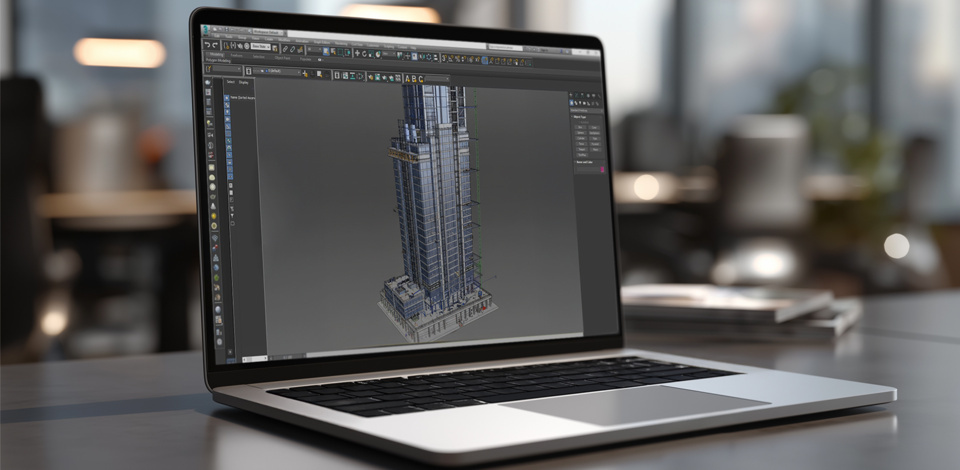Choose the Shapes category icon
The height and width of the screenshot is (470, 960).
point(576,103)
